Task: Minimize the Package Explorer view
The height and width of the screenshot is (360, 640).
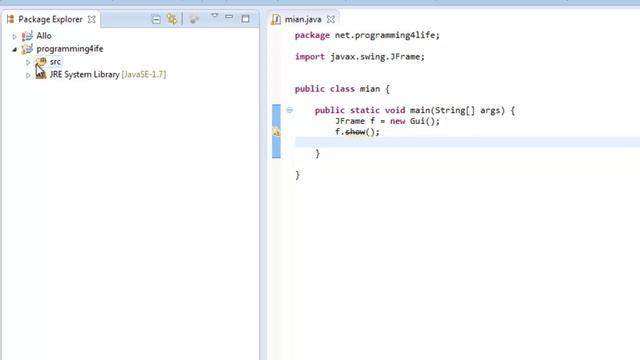Action: pos(229,17)
